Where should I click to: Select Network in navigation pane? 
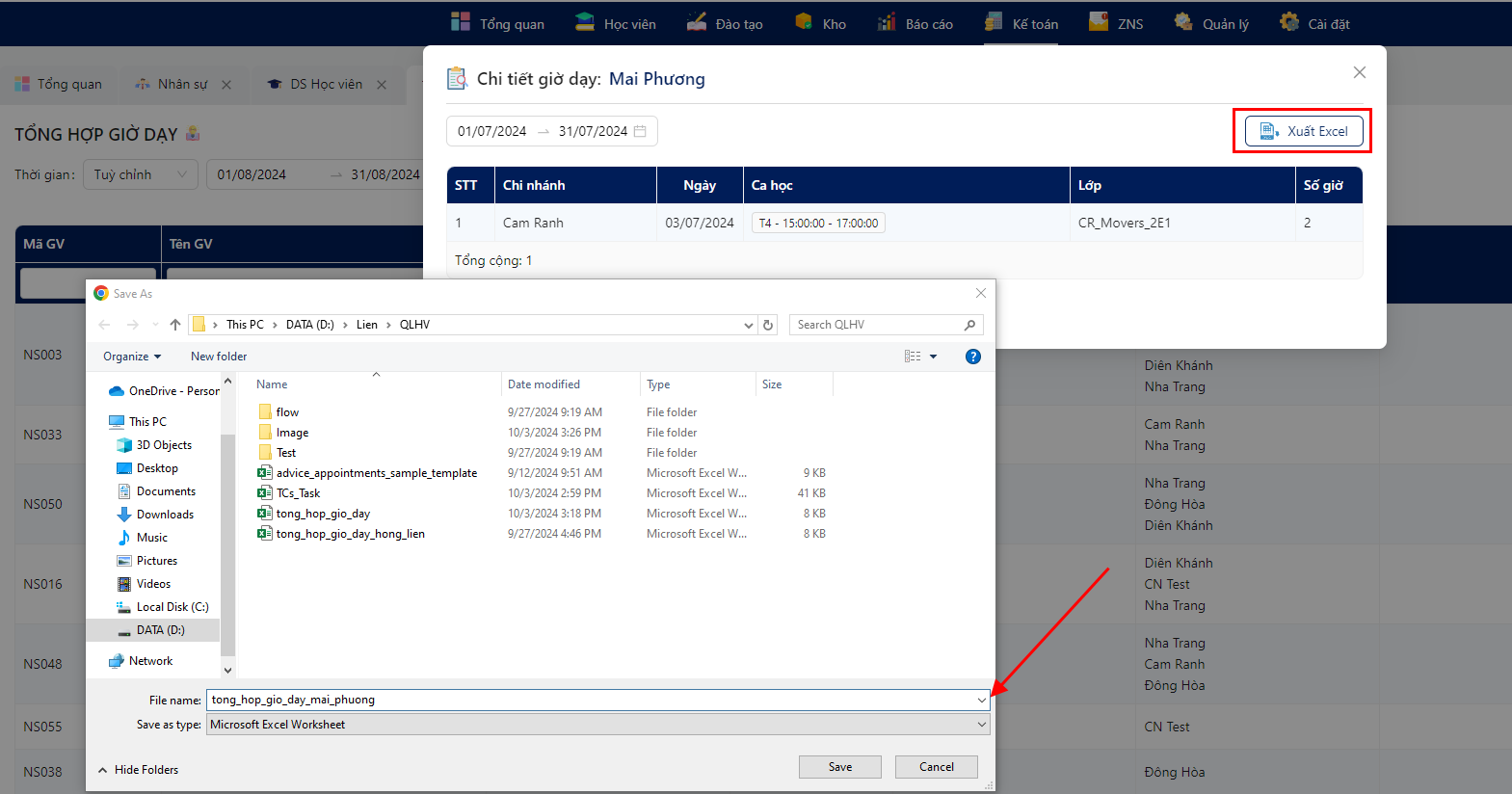point(141,661)
